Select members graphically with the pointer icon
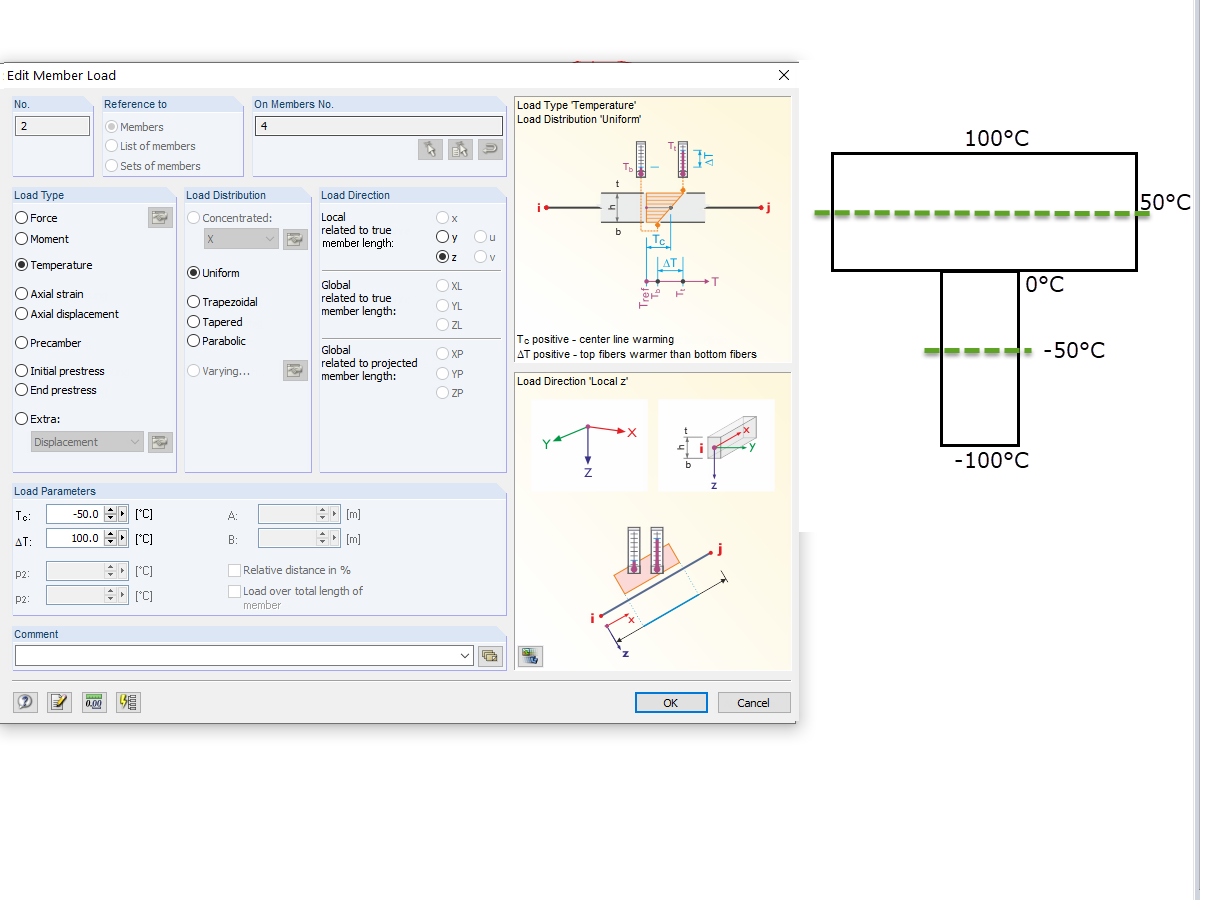The image size is (1206, 900). point(430,149)
